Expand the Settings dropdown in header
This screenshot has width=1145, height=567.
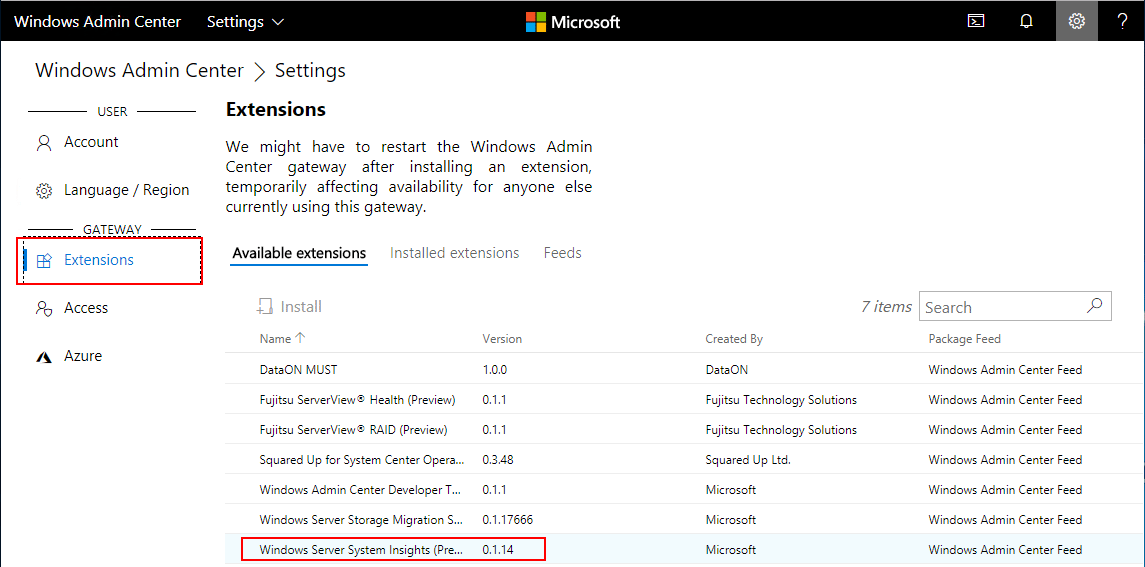tap(245, 21)
